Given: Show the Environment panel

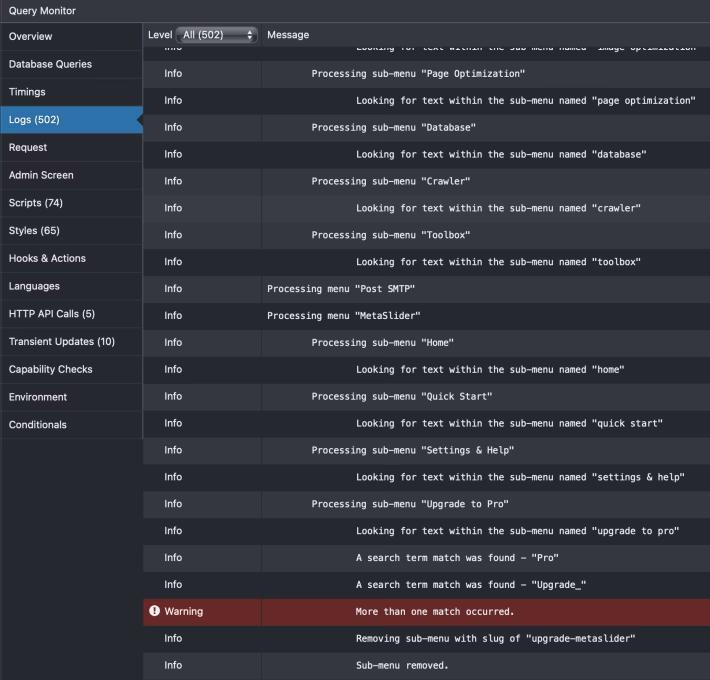Looking at the screenshot, I should [x=38, y=397].
